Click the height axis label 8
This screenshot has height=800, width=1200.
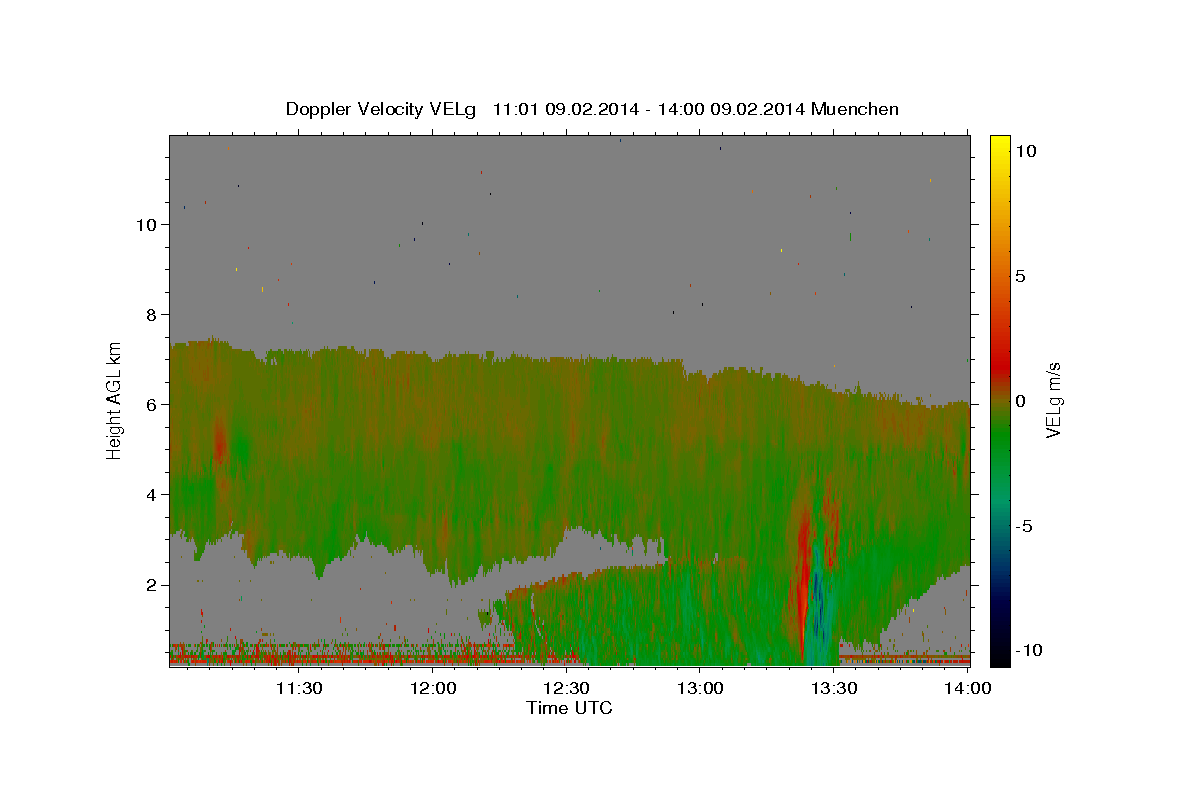click(153, 314)
